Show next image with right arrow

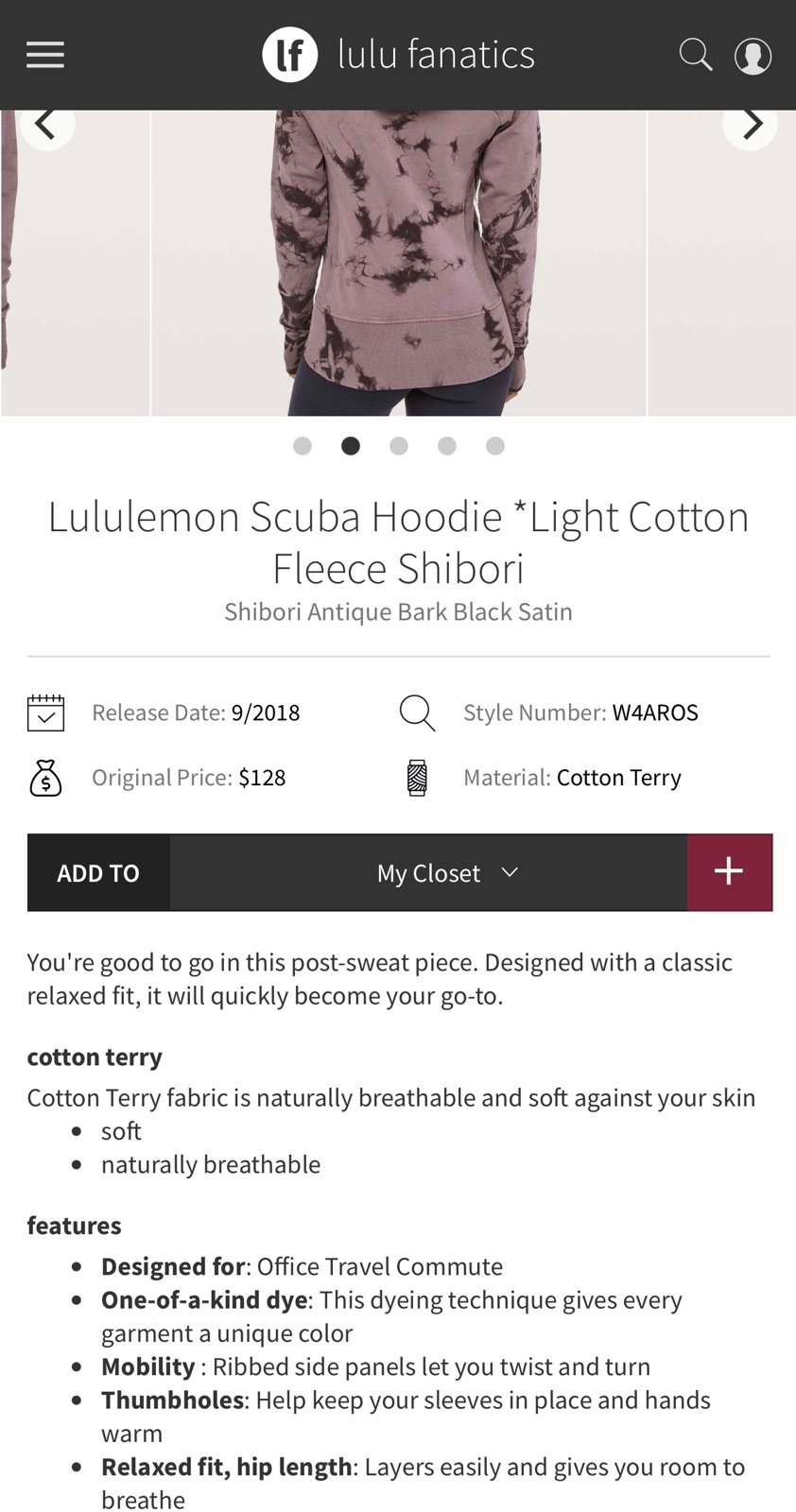(751, 124)
